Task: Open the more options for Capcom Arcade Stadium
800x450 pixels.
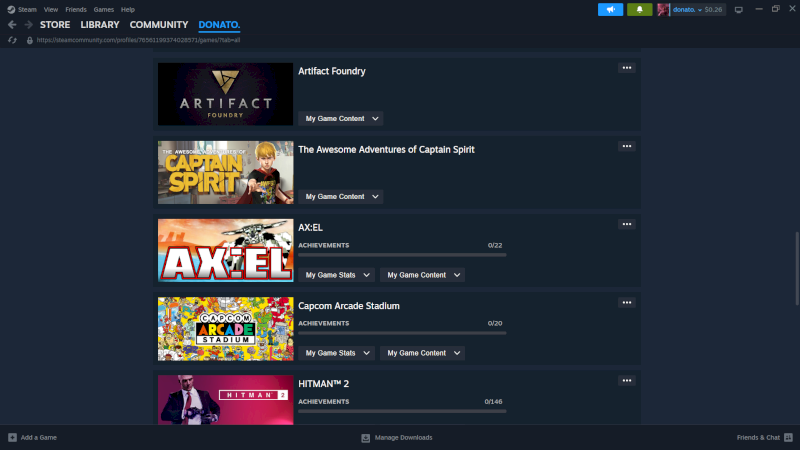Action: click(627, 303)
